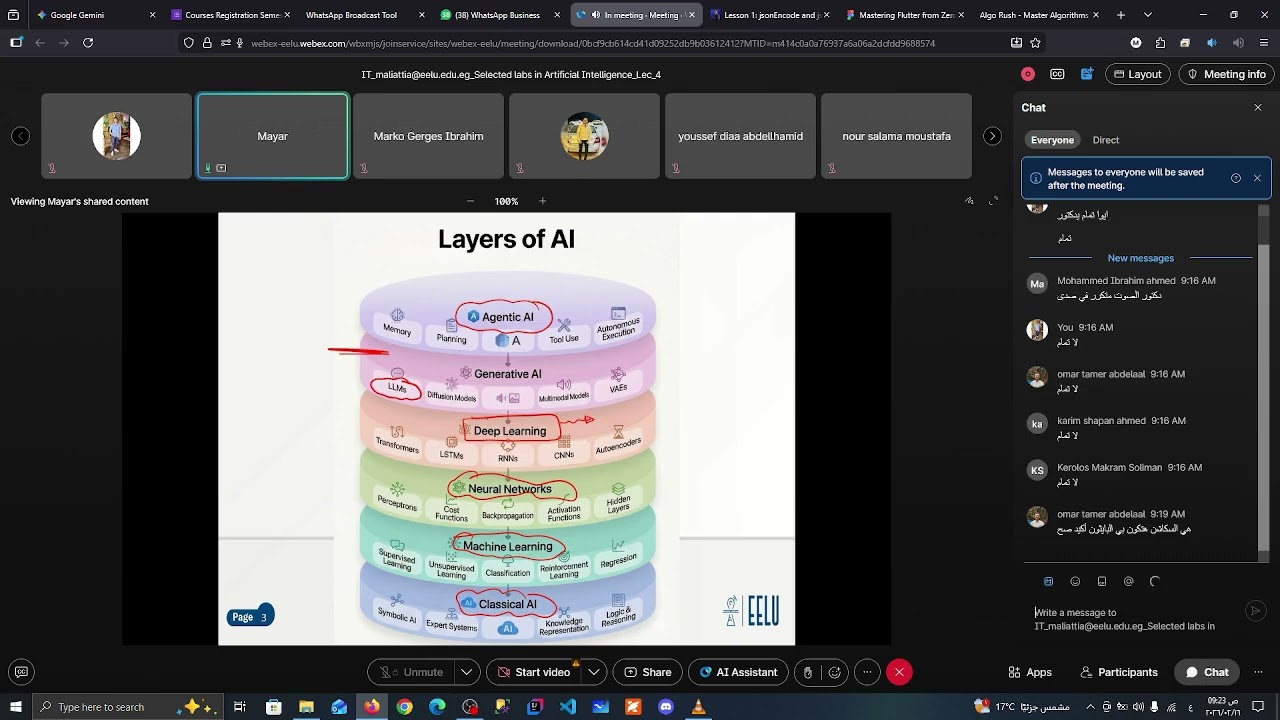Open more options ellipsis in meeting controls
Image resolution: width=1280 pixels, height=720 pixels.
tap(867, 672)
